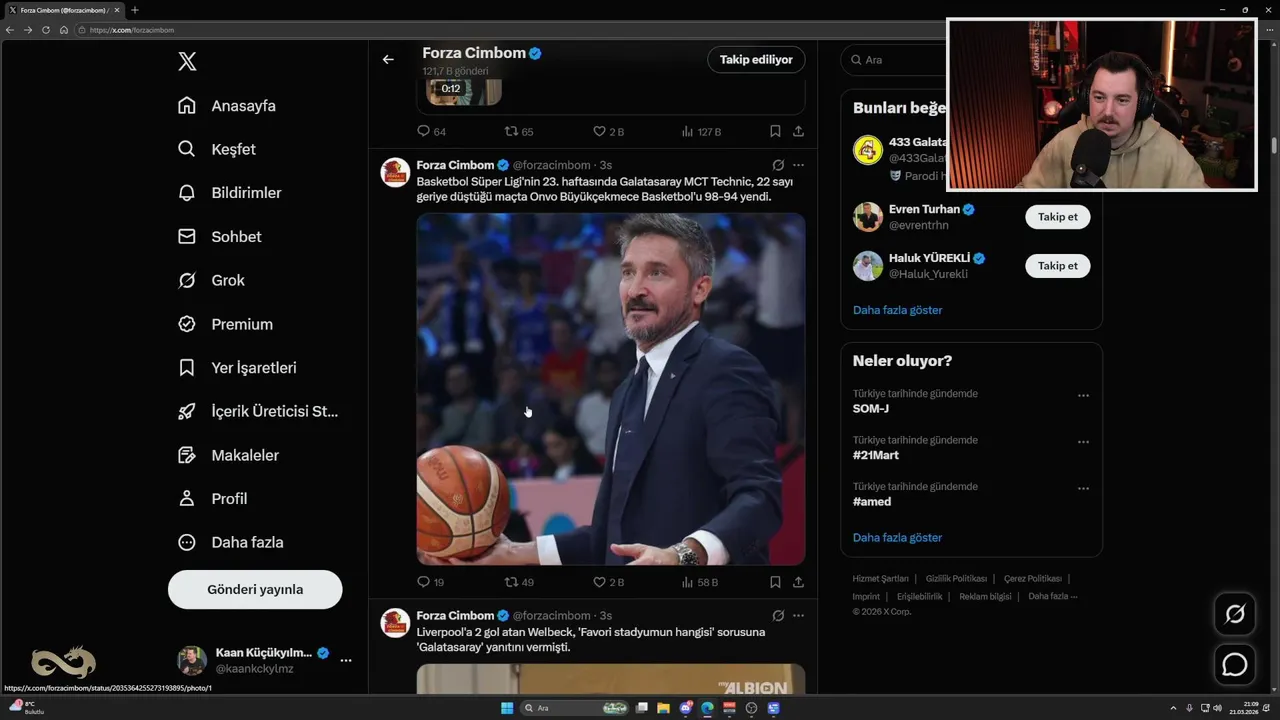Viewport: 1280px width, 720px height.
Task: Click Forza Cimbom avatar on basketball tweet
Action: pos(395,172)
